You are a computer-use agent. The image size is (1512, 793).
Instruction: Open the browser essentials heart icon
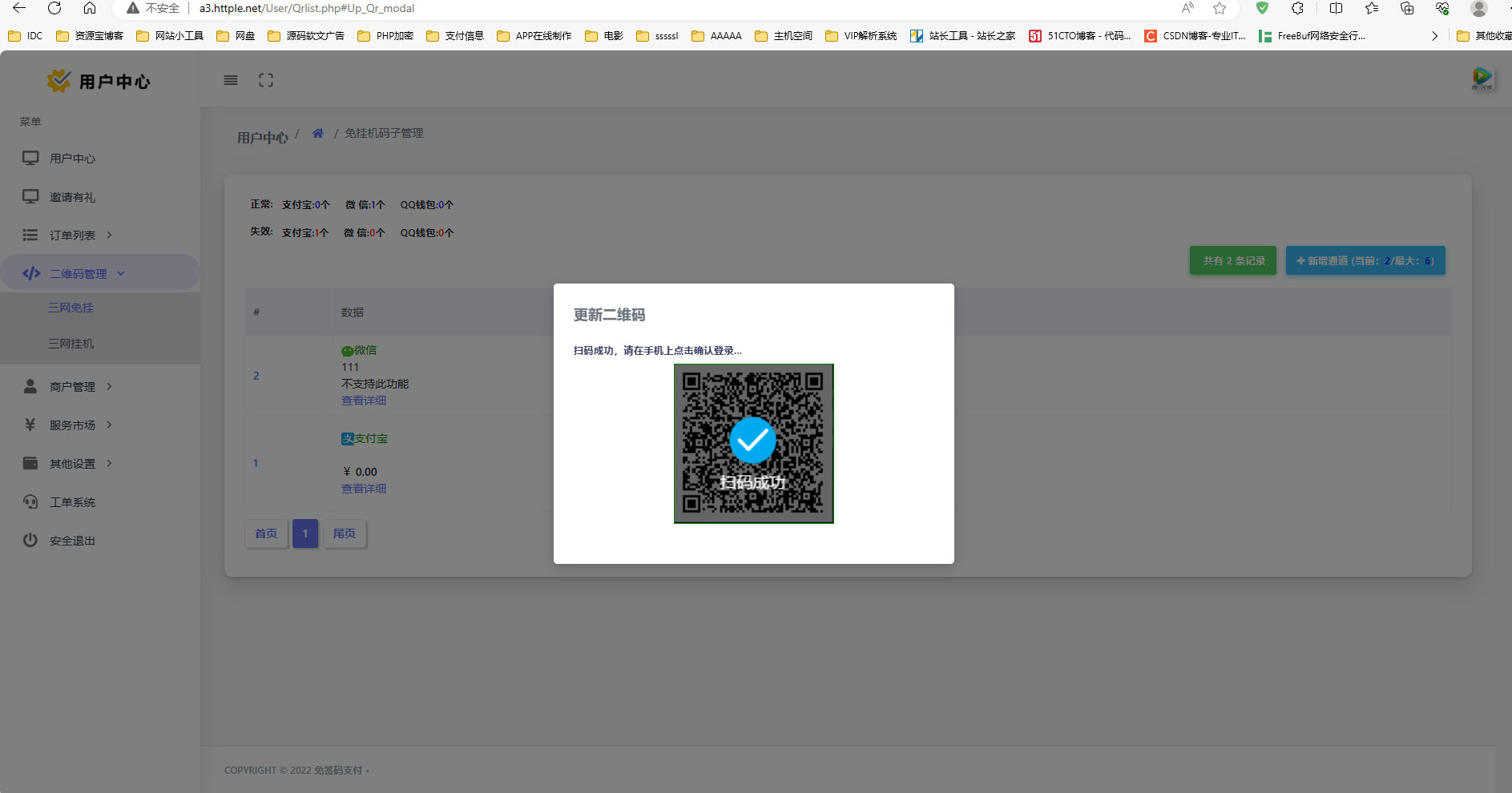1442,8
